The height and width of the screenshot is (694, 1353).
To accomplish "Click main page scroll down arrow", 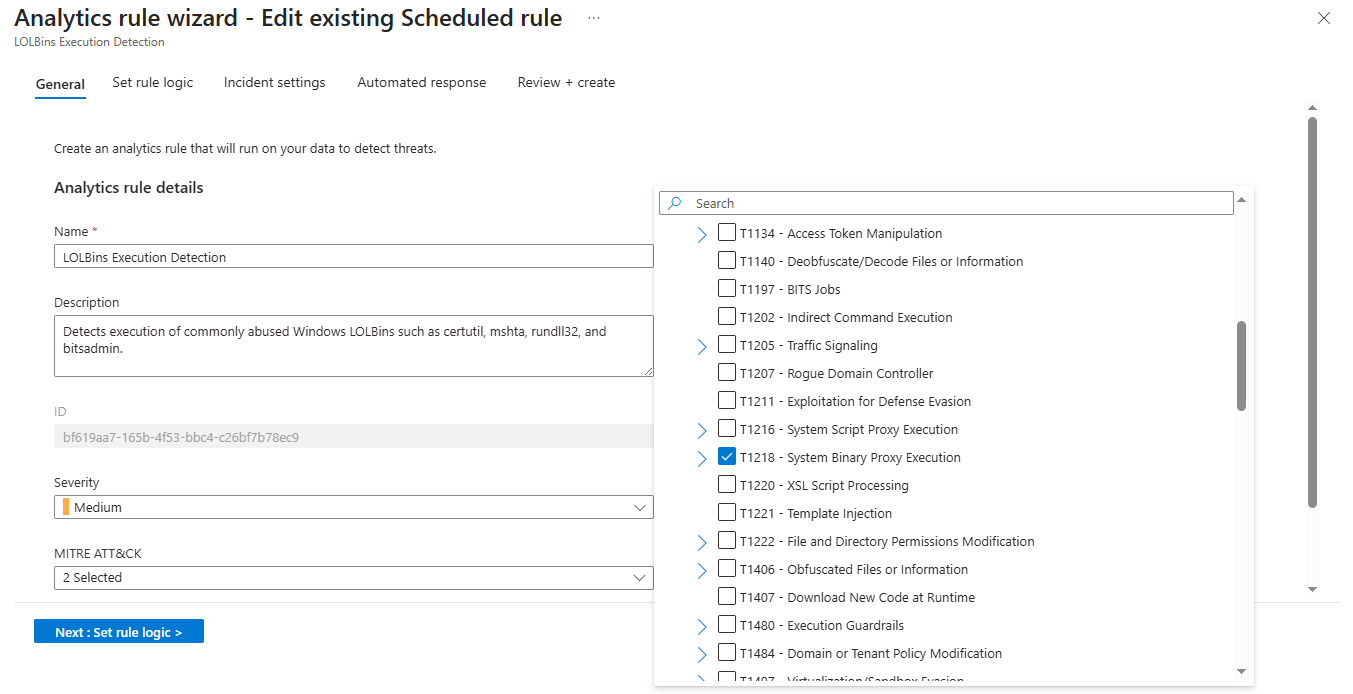I will coord(1312,589).
